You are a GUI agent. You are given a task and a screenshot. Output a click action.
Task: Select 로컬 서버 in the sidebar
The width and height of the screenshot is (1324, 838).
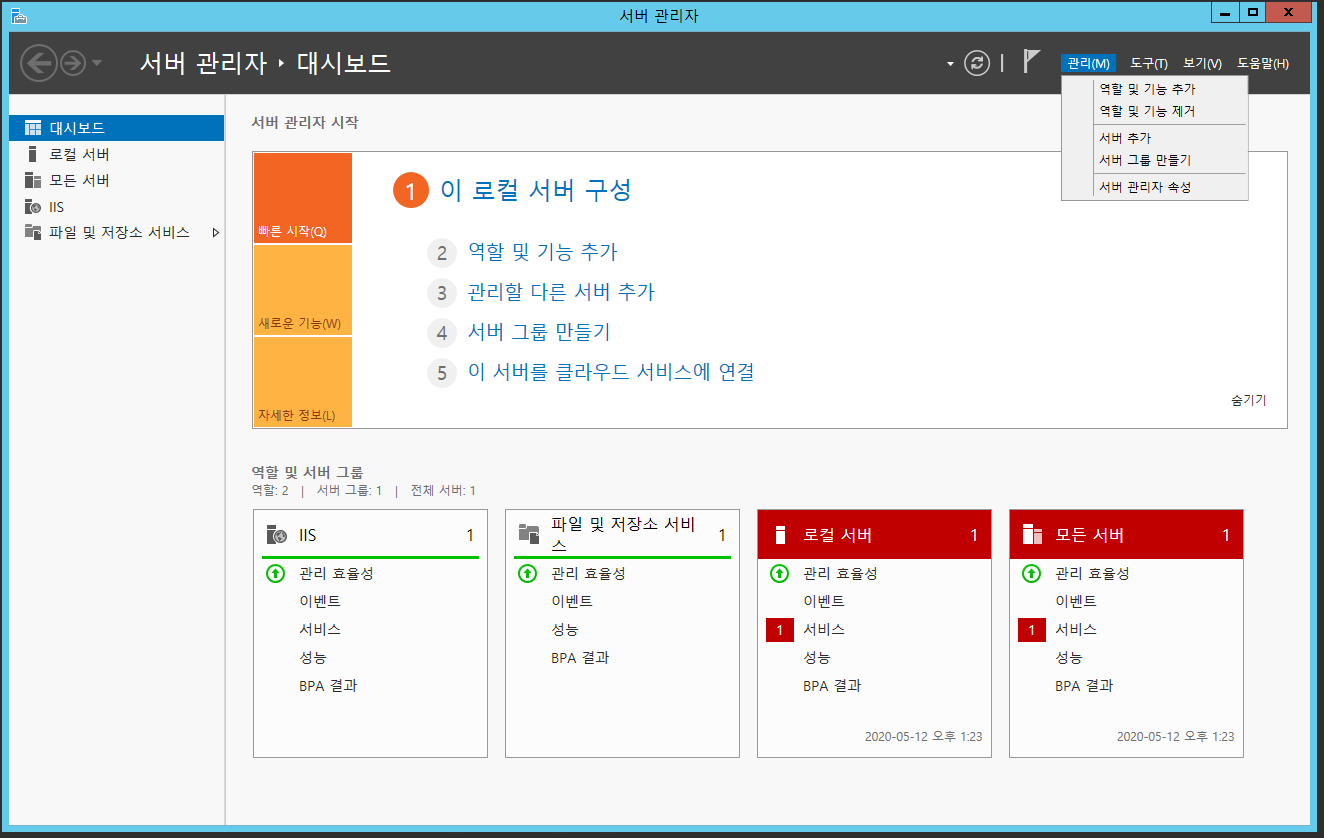pos(116,154)
